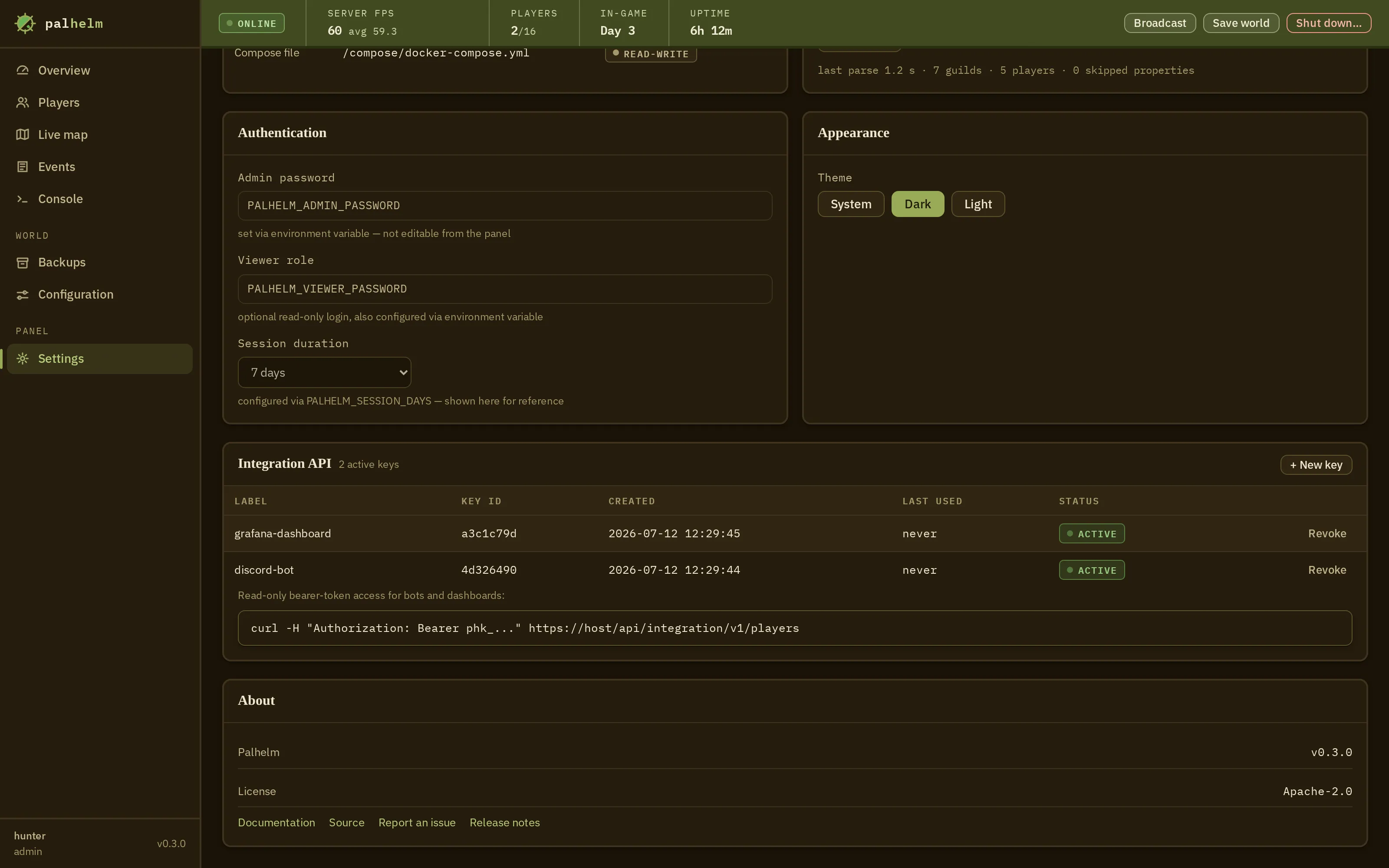
Task: Click the grafana-dashboard label
Action: pyautogui.click(x=283, y=533)
